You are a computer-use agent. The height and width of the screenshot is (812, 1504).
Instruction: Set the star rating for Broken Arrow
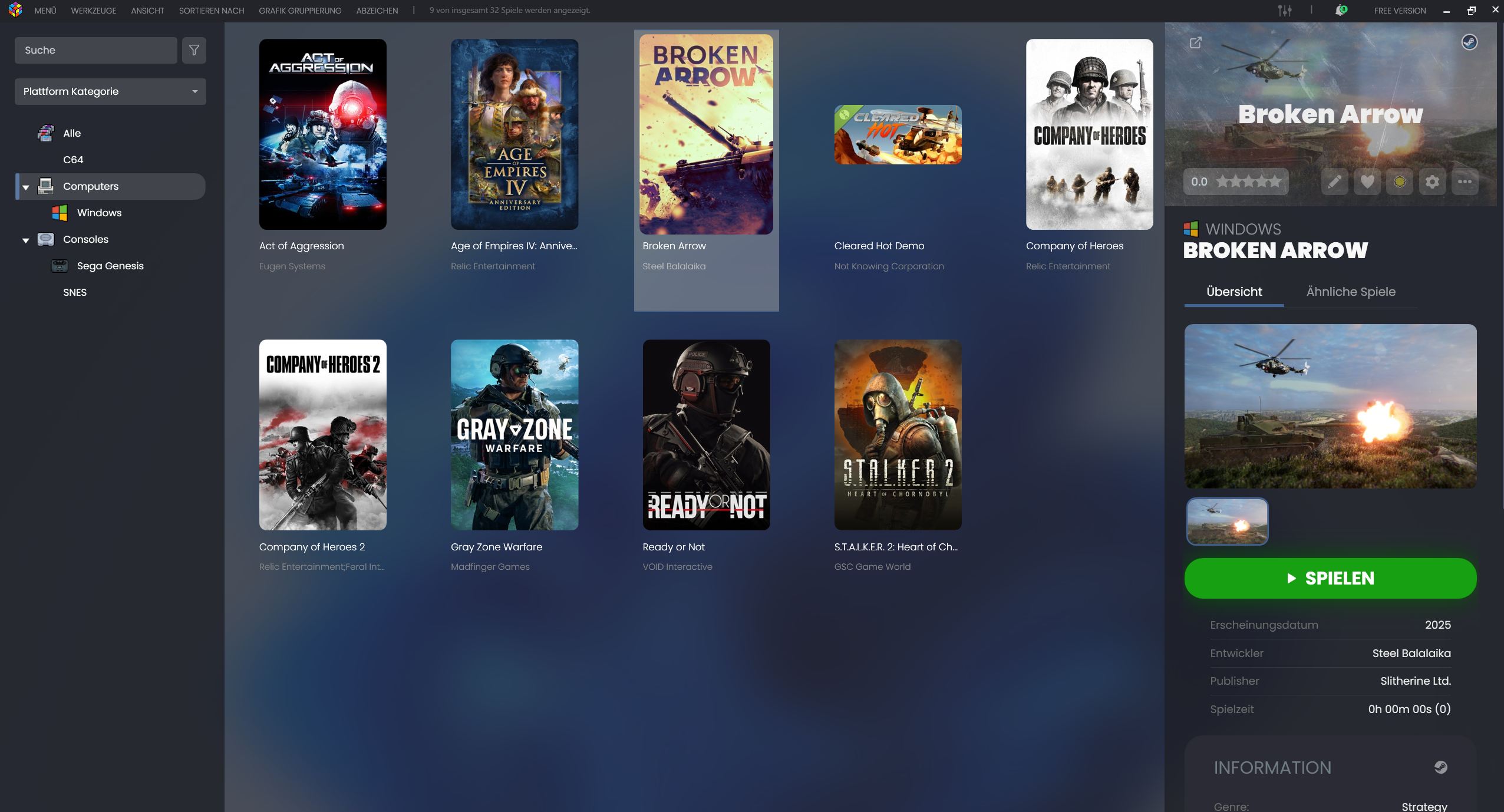pyautogui.click(x=1248, y=181)
